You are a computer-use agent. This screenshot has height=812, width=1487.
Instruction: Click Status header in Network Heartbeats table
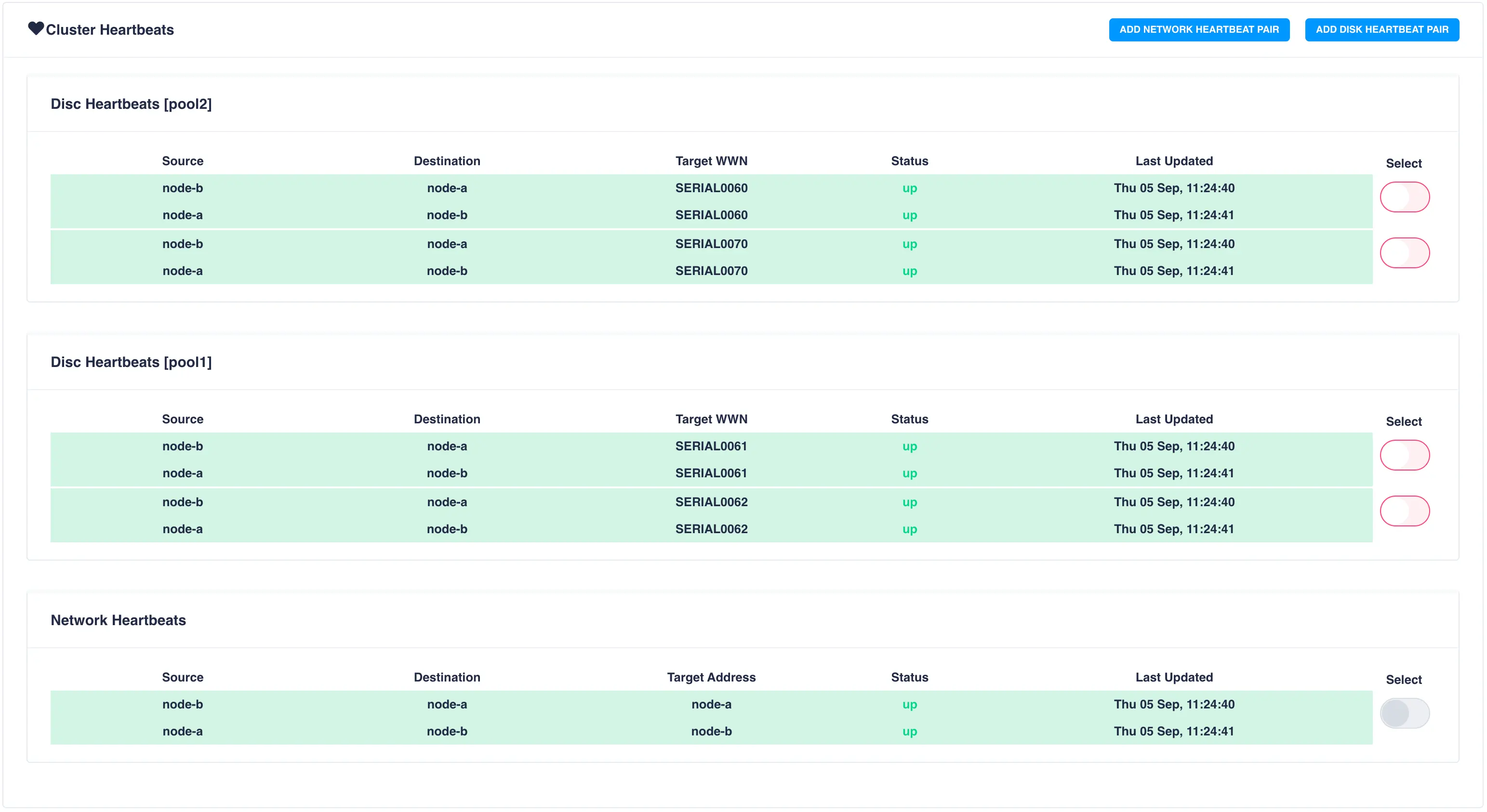click(x=909, y=677)
